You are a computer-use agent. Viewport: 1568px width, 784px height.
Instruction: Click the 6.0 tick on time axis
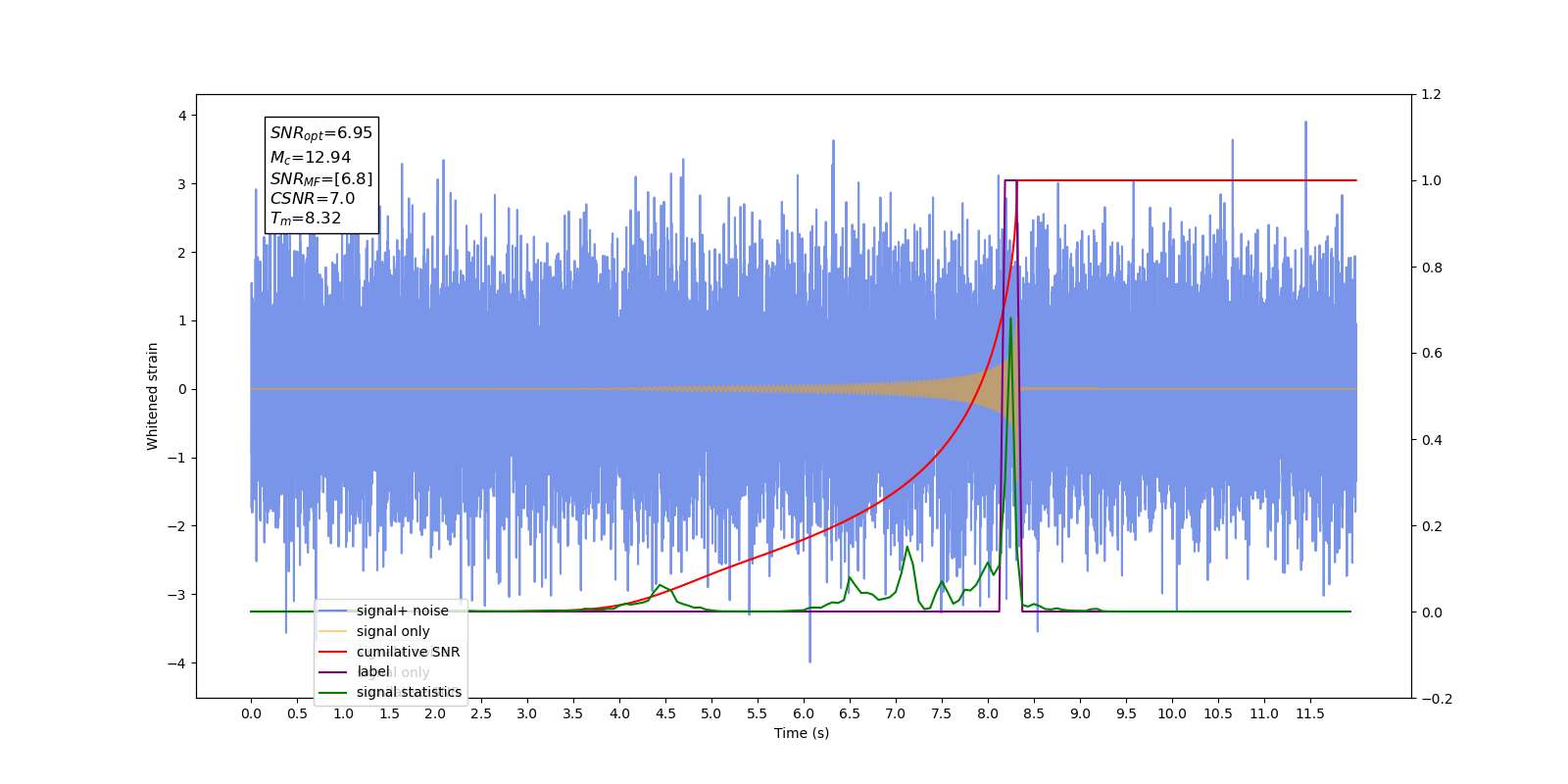804,713
